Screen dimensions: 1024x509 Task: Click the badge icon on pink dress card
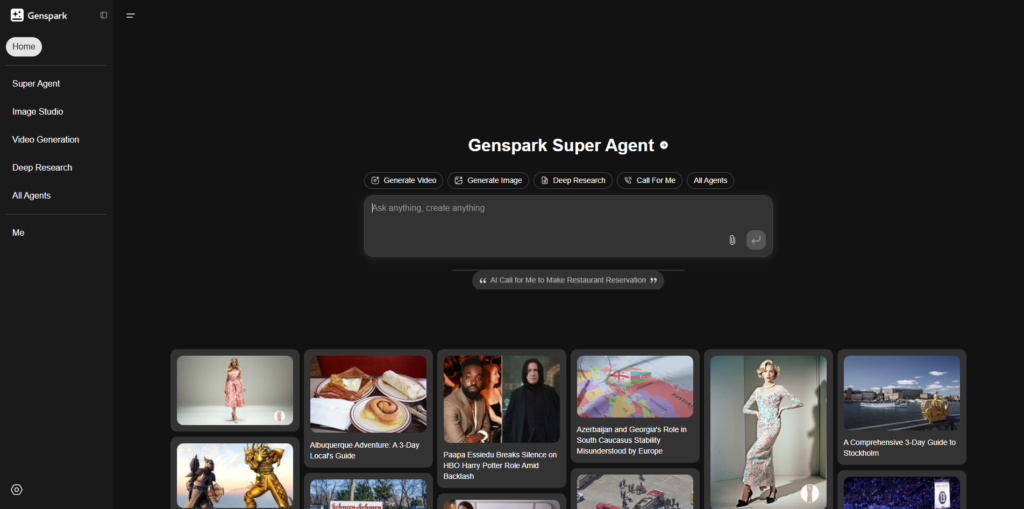[280, 416]
